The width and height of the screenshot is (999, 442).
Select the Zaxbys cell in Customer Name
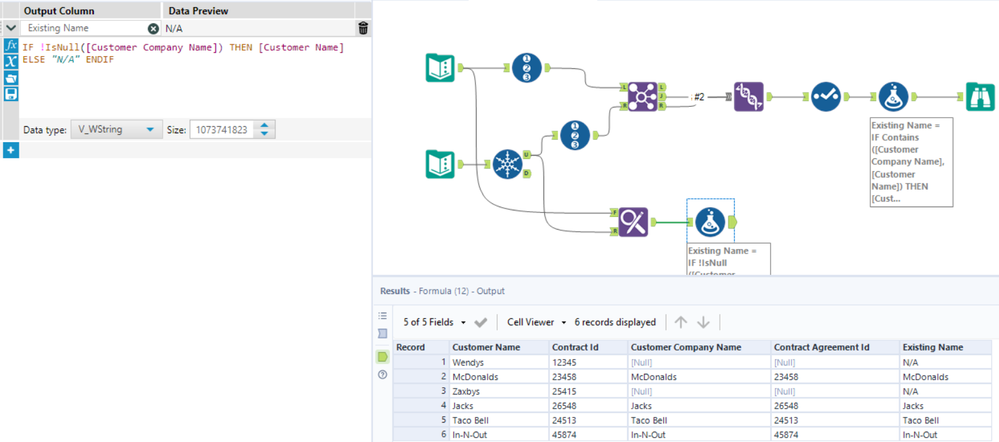pos(499,391)
